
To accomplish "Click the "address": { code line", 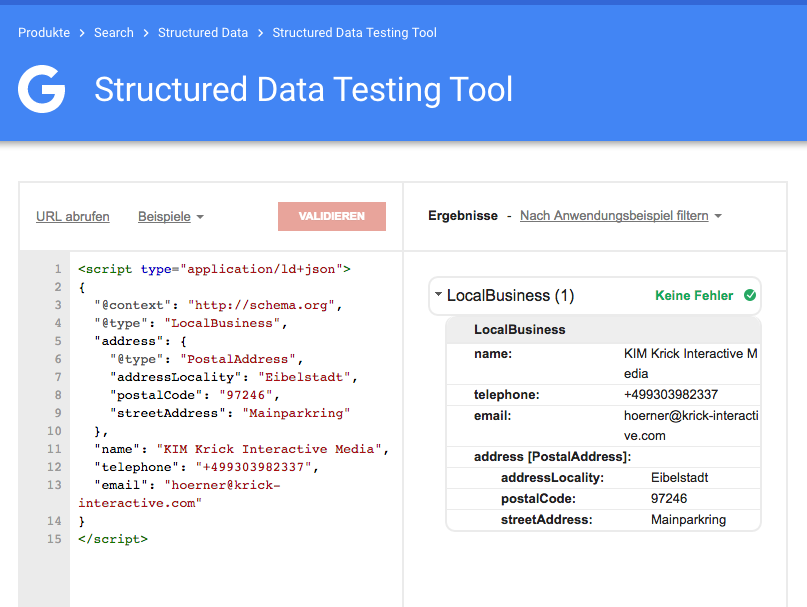I will [x=140, y=341].
